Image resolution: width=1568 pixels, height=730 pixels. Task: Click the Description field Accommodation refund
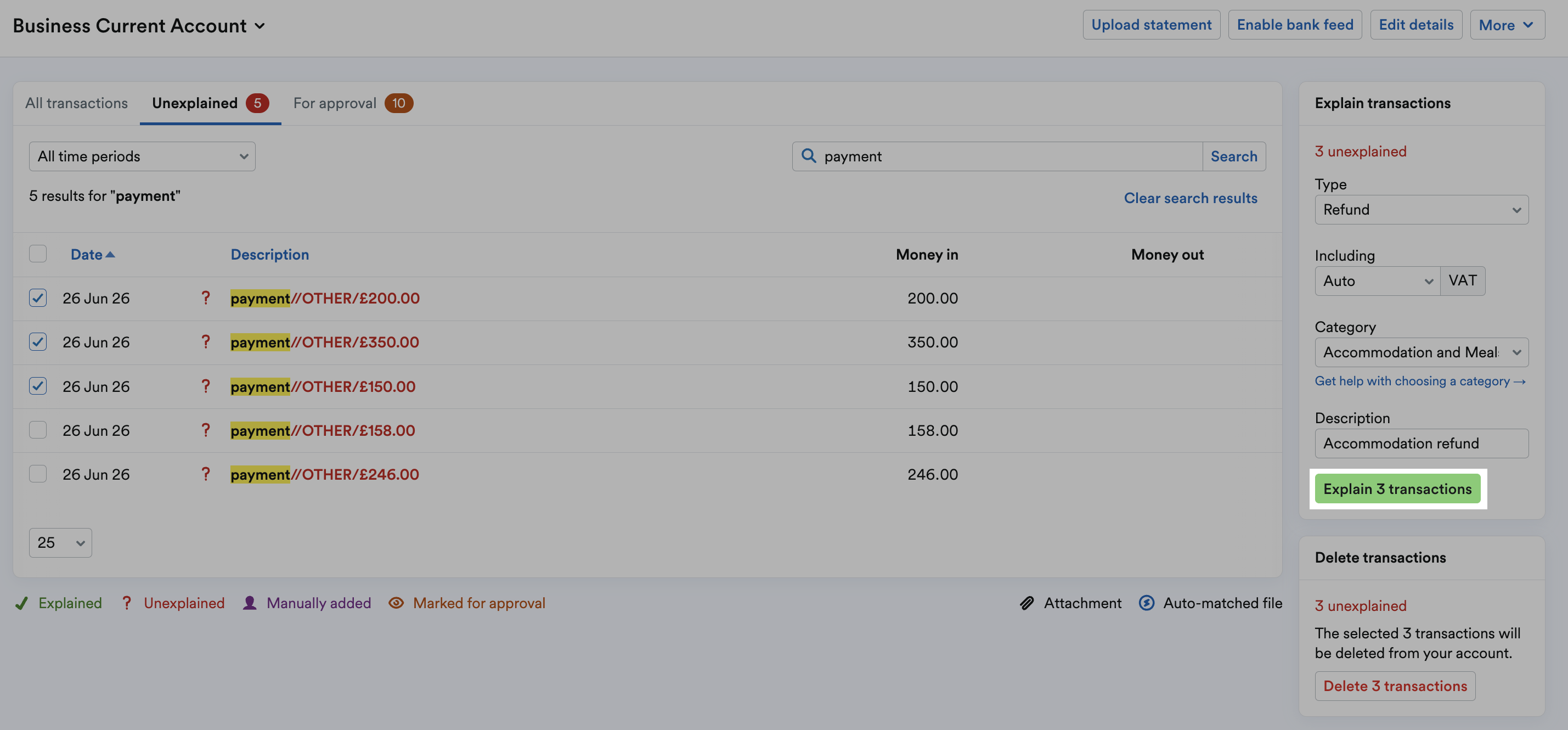pos(1422,443)
